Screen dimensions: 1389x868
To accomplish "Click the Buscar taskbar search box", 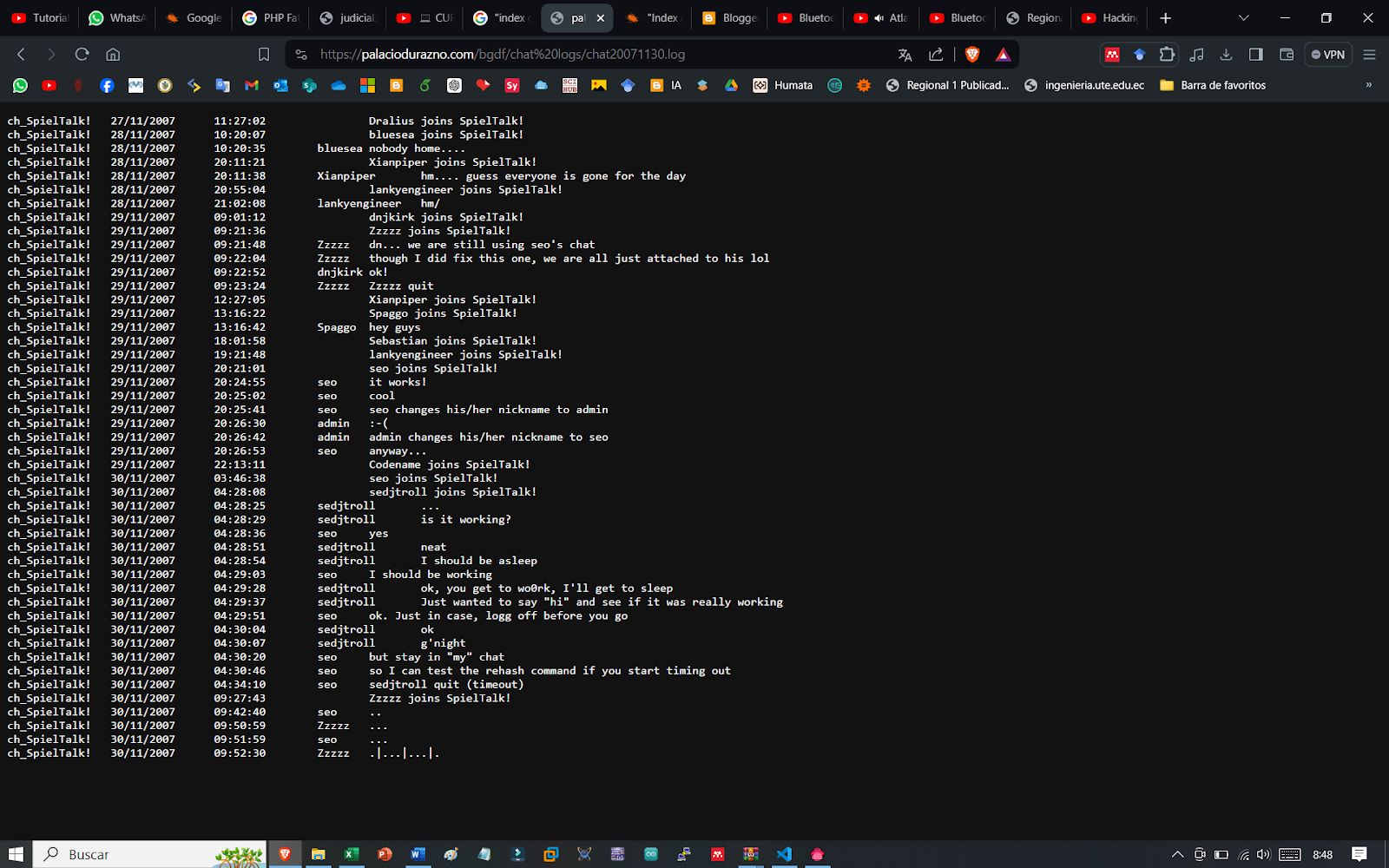I will click(x=149, y=854).
